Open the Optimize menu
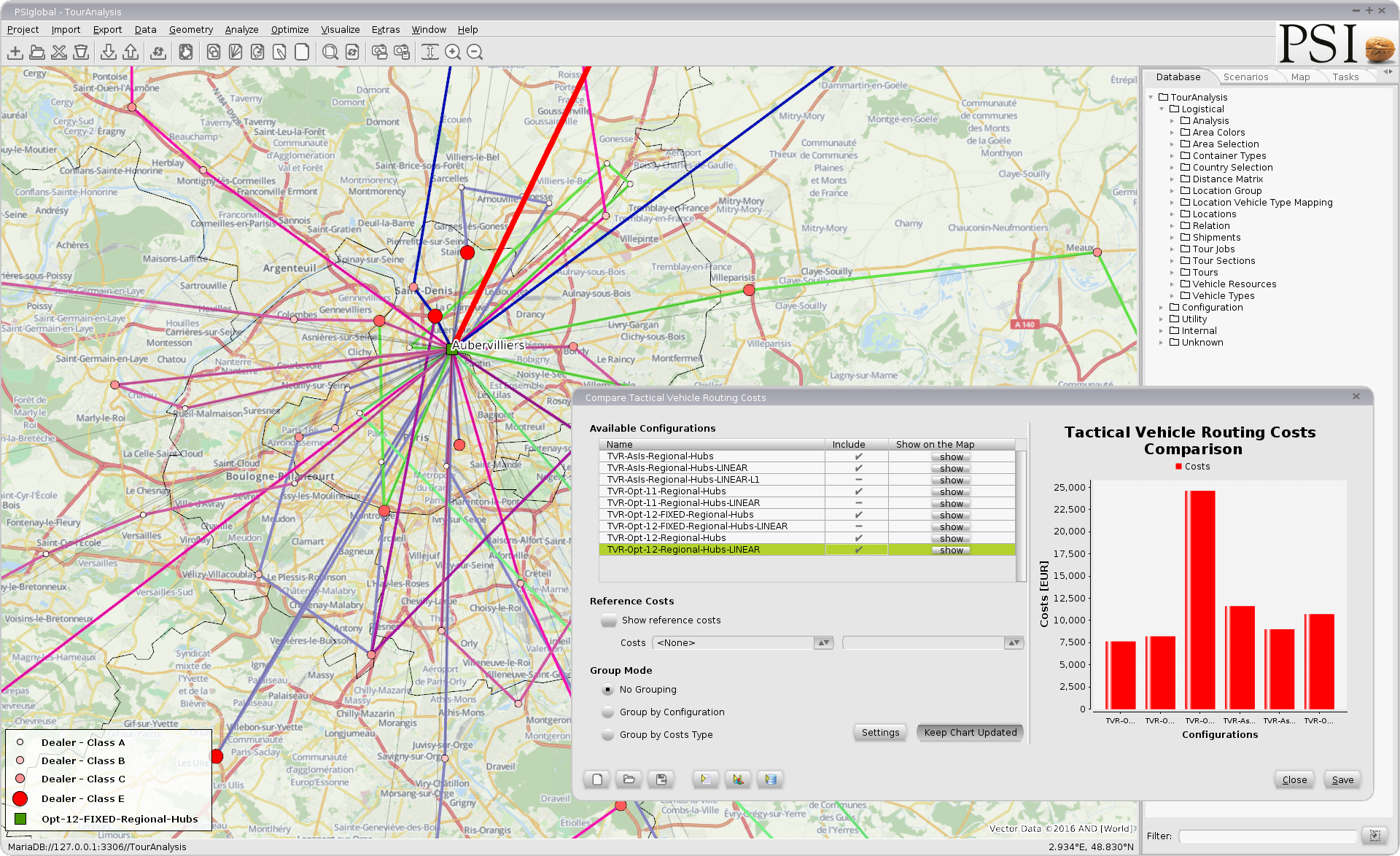This screenshot has width=1400, height=856. coord(289,30)
